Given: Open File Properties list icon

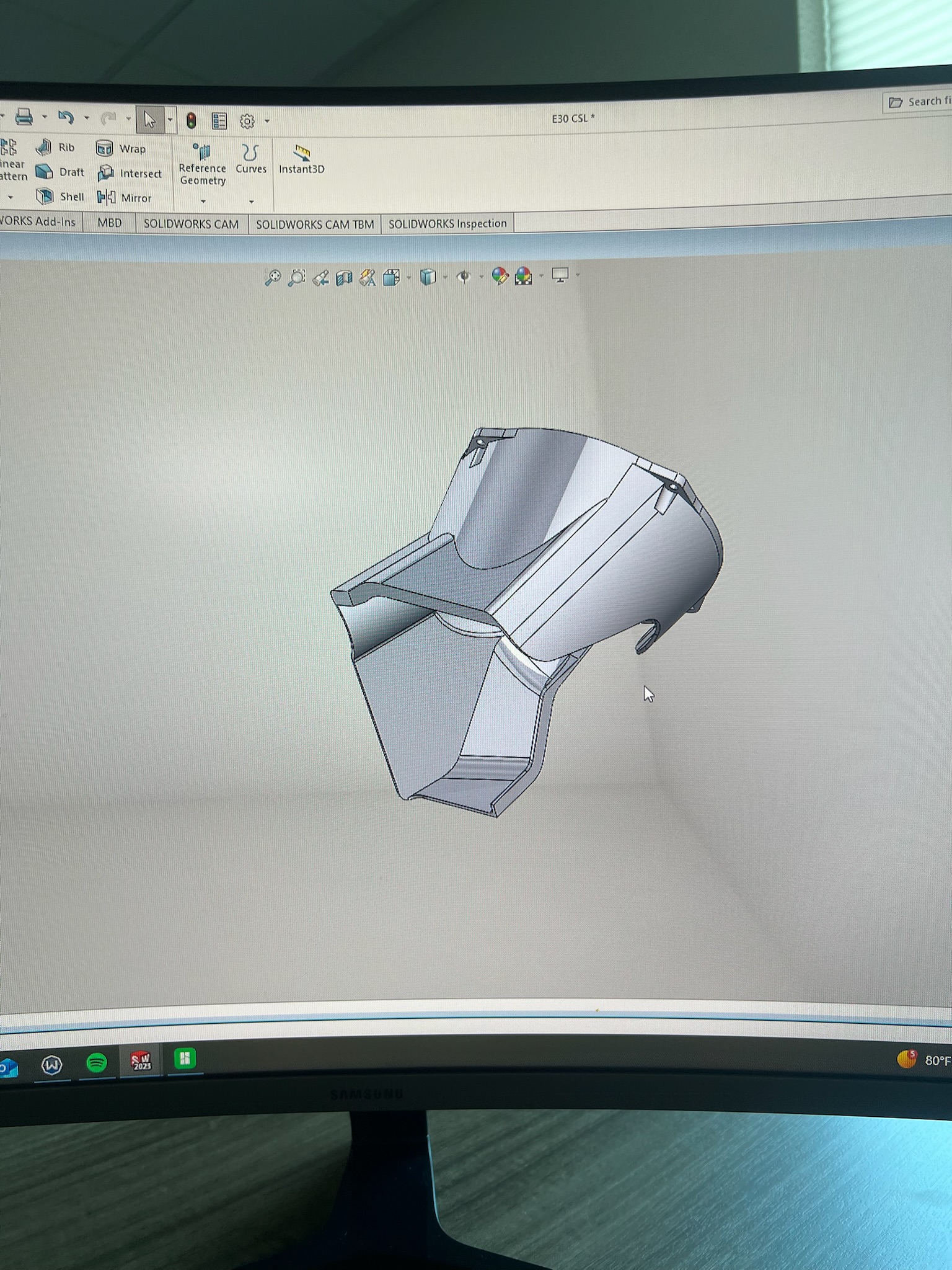Looking at the screenshot, I should click(x=219, y=121).
